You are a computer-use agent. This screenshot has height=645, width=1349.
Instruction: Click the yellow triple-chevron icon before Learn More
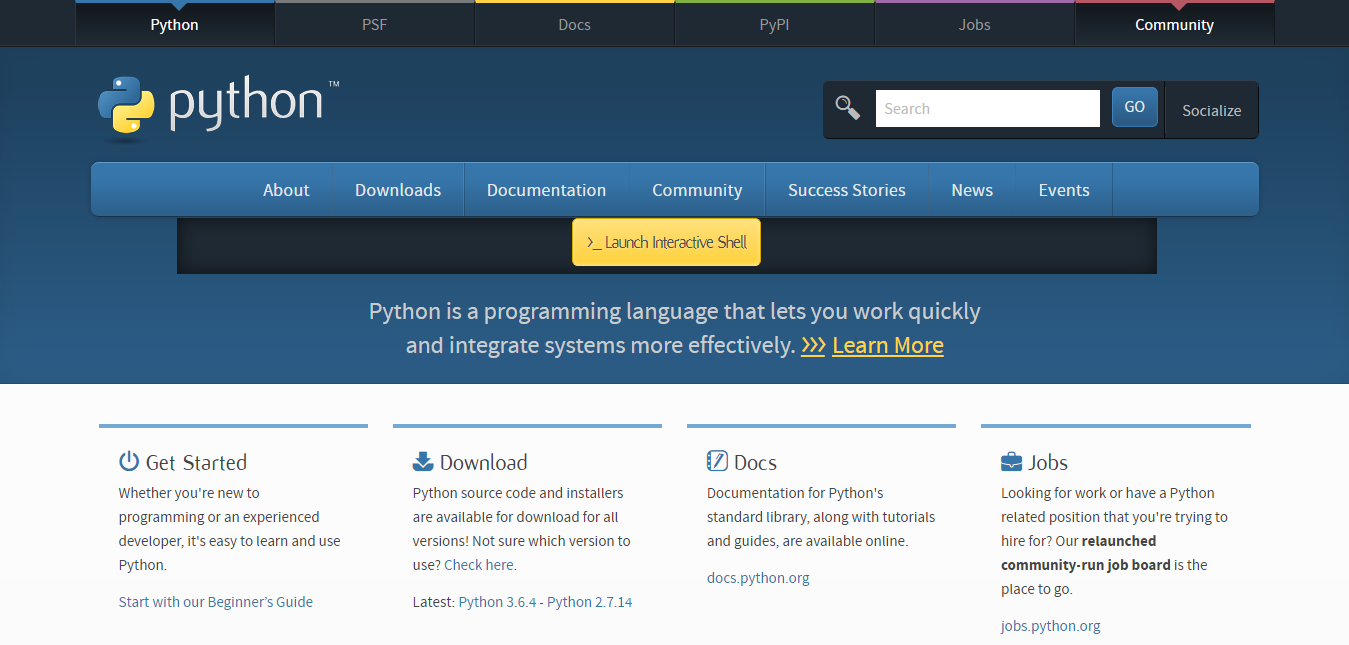pyautogui.click(x=813, y=344)
